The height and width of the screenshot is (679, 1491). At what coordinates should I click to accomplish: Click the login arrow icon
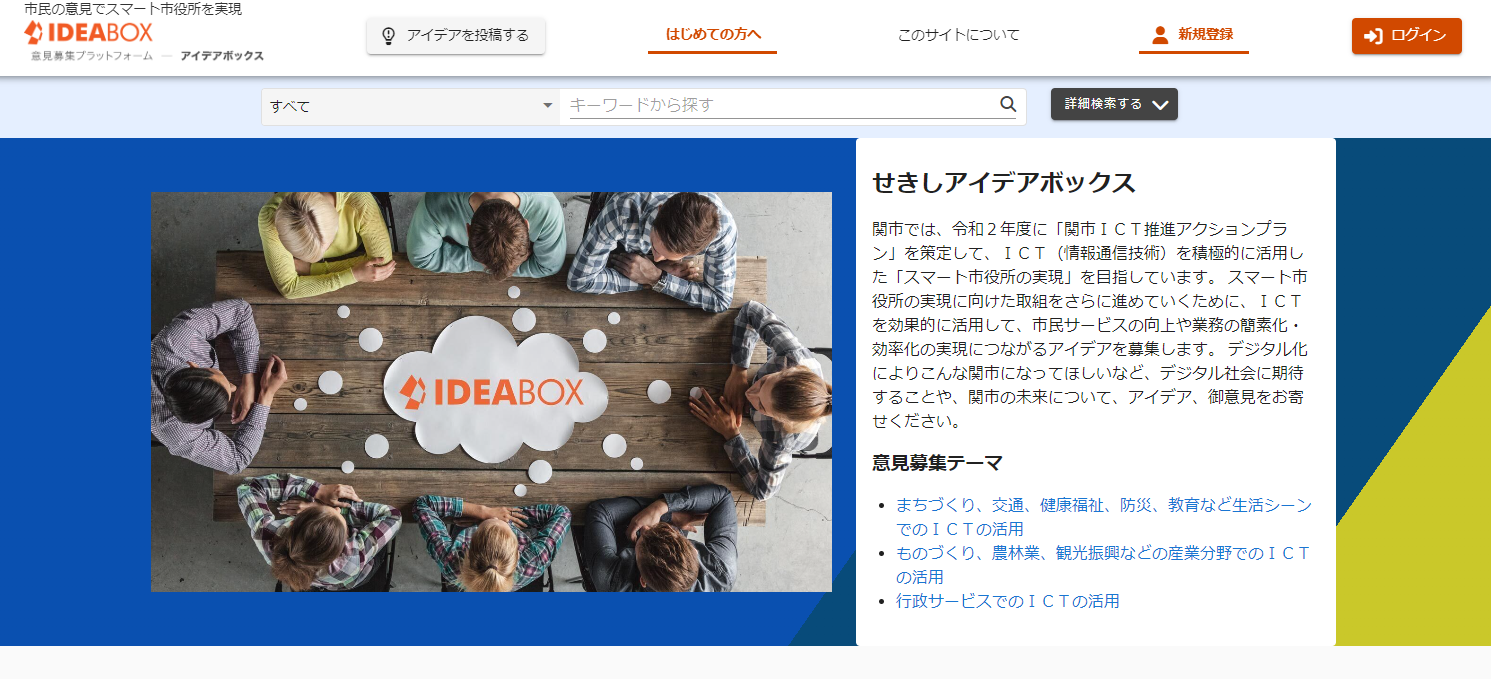click(x=1374, y=36)
